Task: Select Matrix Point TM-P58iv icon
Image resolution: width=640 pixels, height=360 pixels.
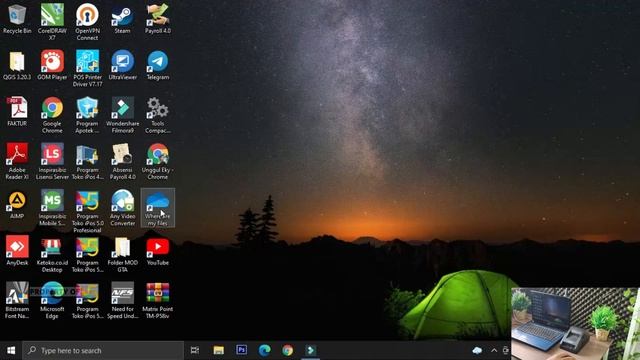Action: (158, 300)
